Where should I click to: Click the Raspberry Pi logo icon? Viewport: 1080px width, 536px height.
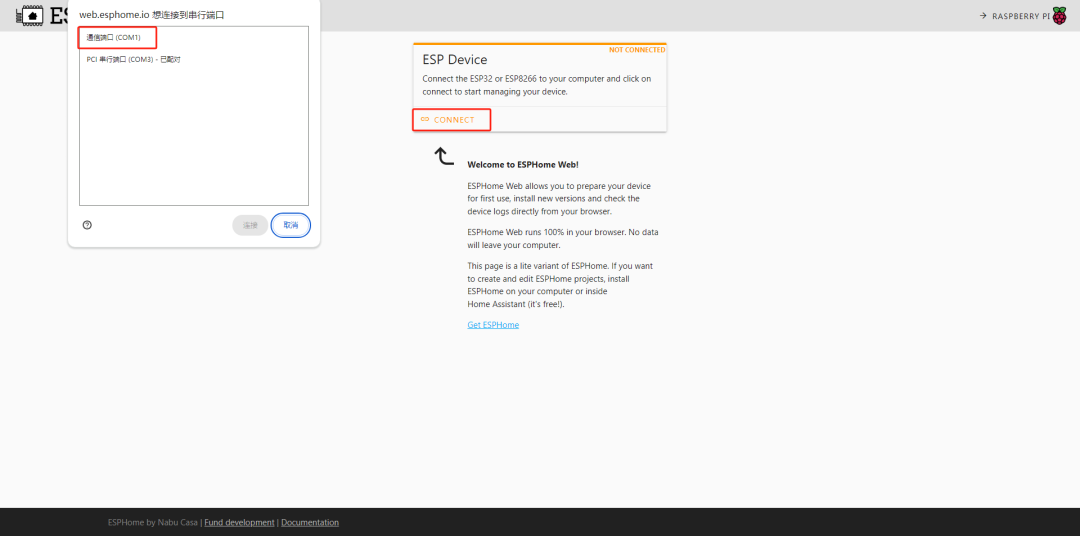click(x=1059, y=16)
